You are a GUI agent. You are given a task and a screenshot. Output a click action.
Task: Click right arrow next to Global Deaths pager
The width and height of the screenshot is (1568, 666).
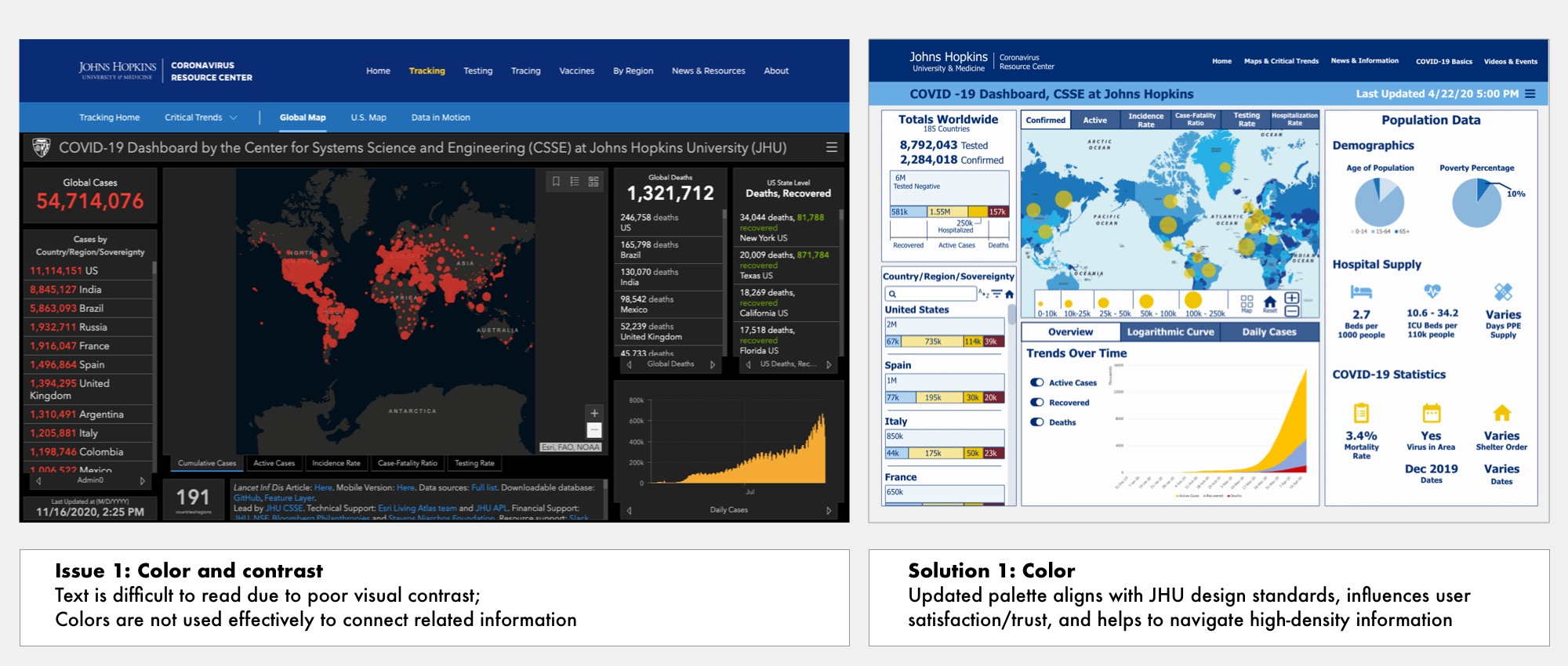(713, 364)
